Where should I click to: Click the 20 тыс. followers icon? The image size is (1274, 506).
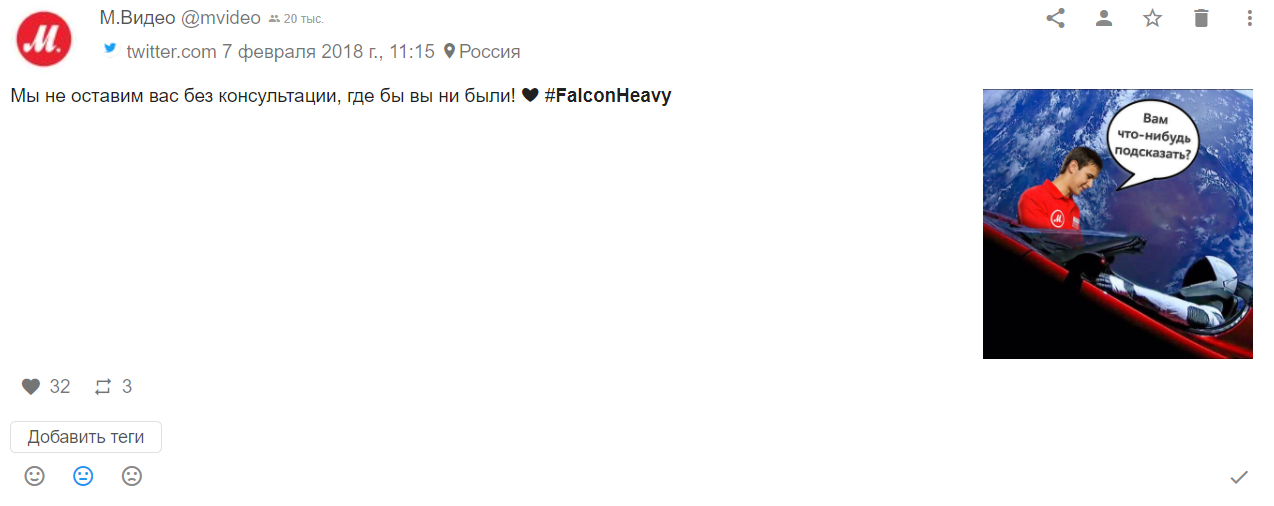pyautogui.click(x=274, y=19)
